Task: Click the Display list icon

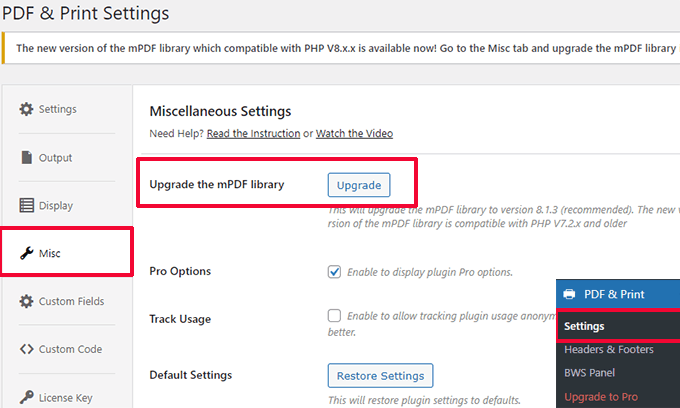Action: tap(26, 205)
